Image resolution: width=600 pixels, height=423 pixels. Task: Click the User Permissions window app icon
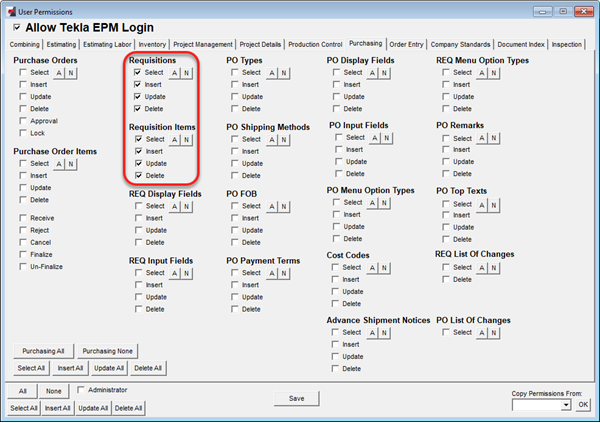point(11,11)
